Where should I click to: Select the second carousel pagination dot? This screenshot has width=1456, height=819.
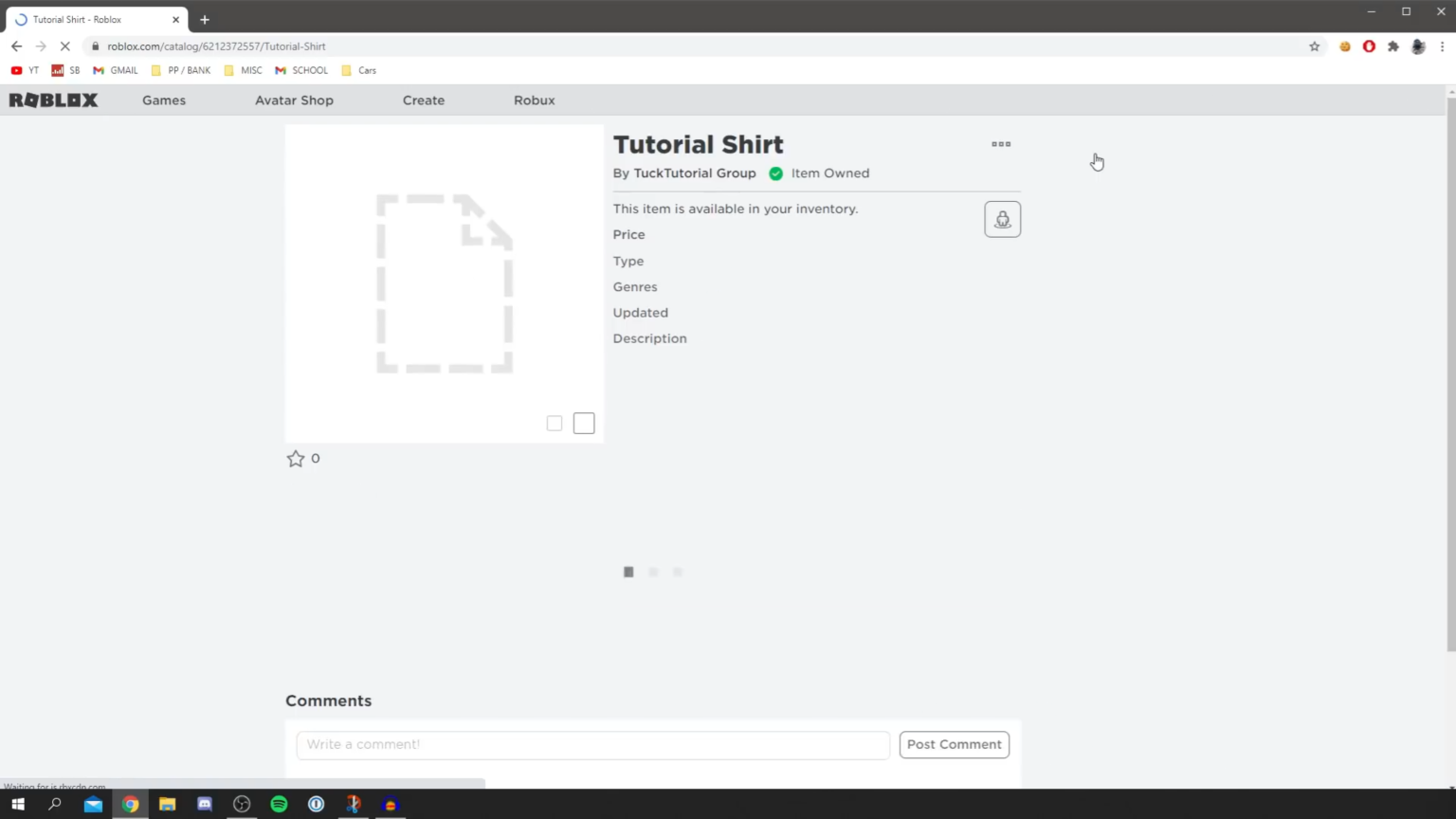[653, 572]
